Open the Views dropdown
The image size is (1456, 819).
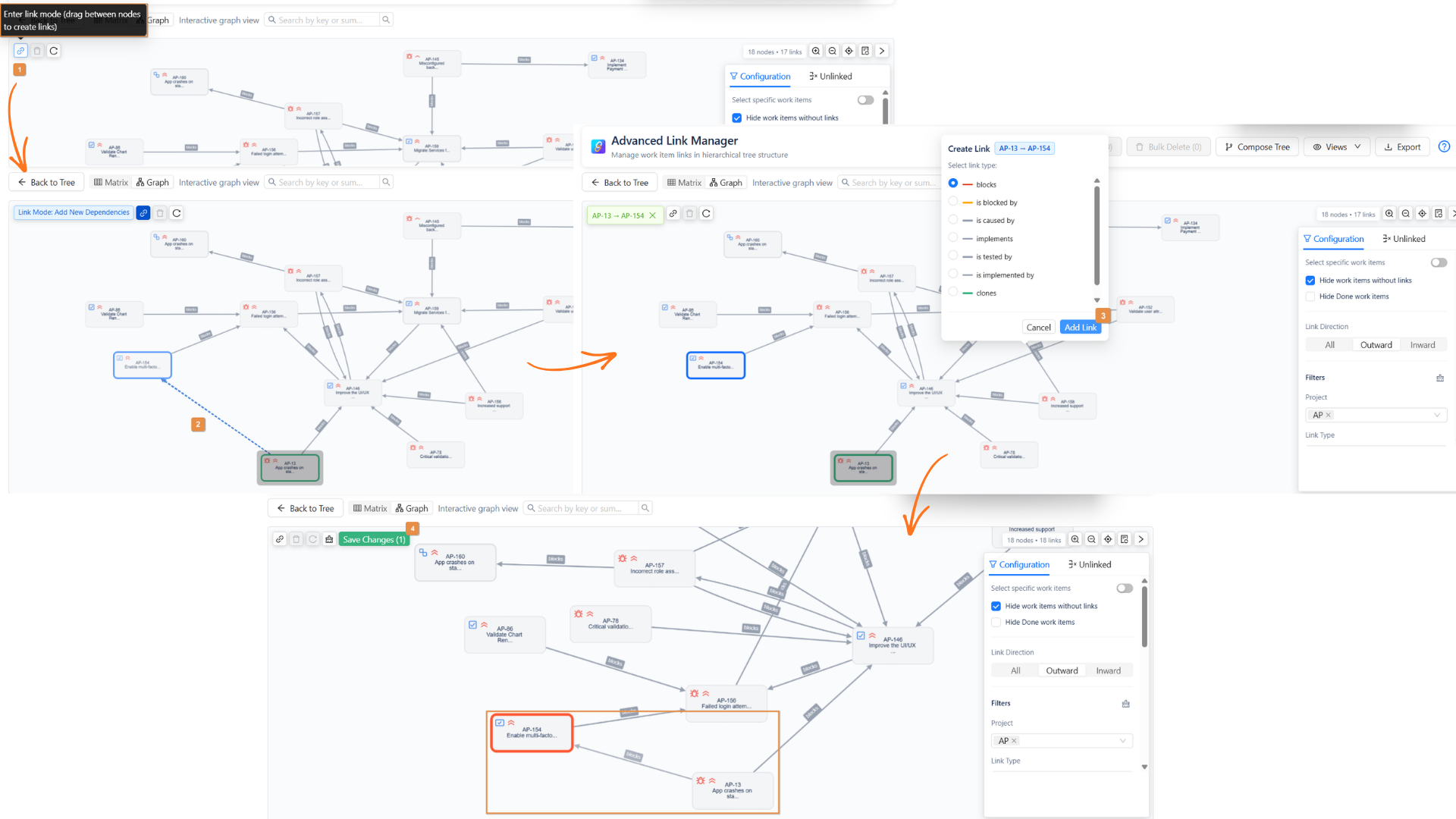(1336, 146)
